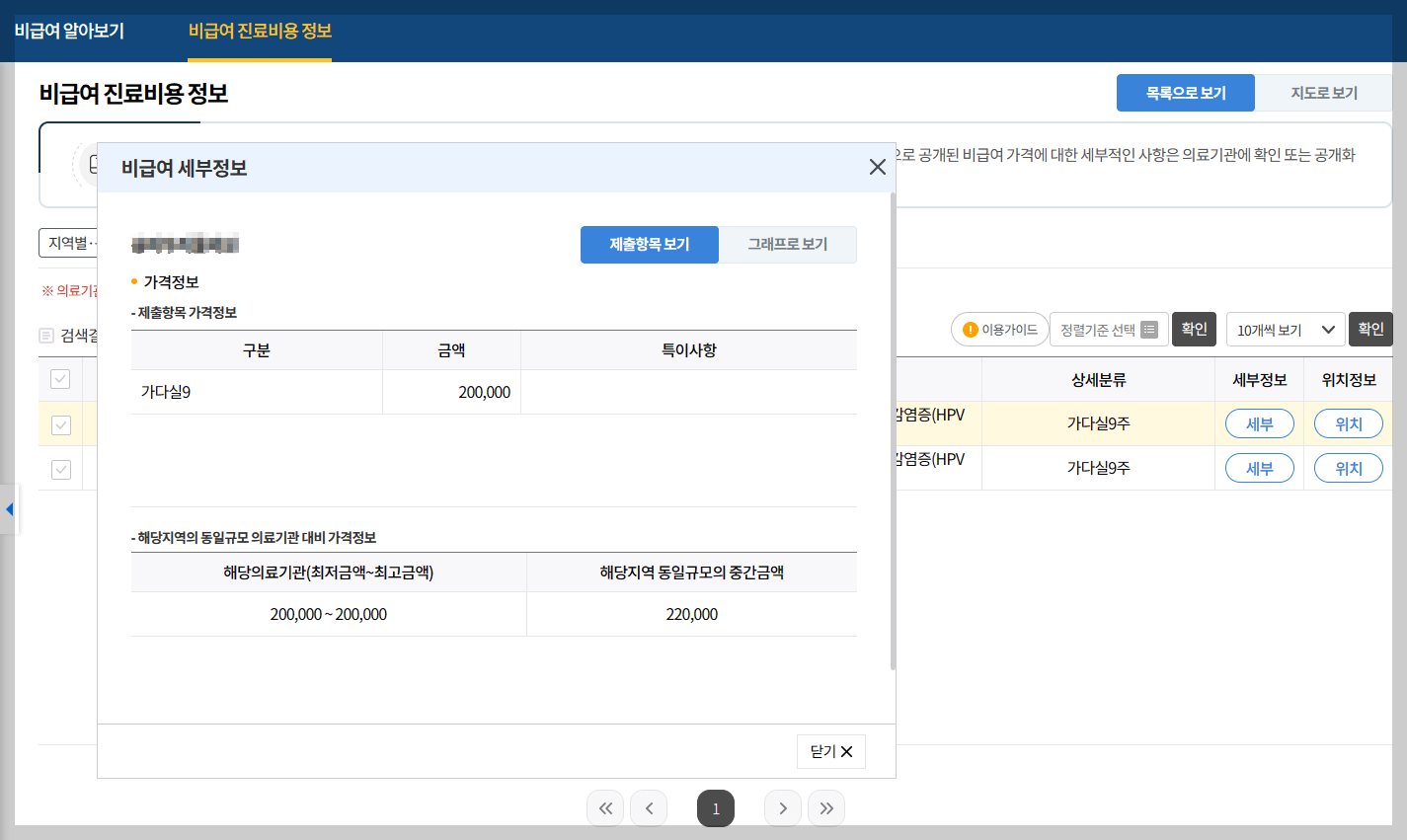Screen dimensions: 1407x840
Task: Select the 가다실9 row cell
Action: click(x=257, y=392)
